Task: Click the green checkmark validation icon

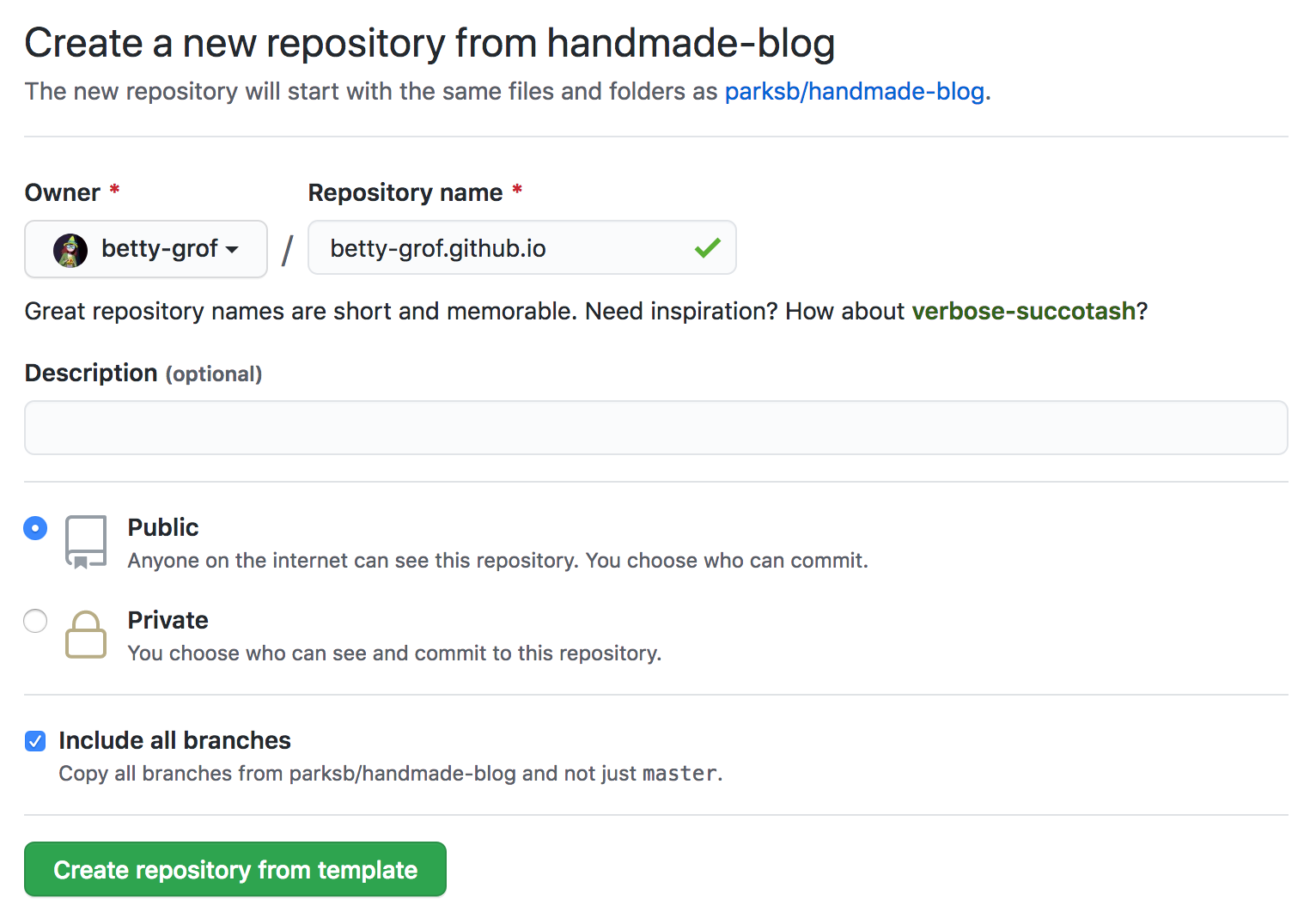Action: pyautogui.click(x=707, y=248)
